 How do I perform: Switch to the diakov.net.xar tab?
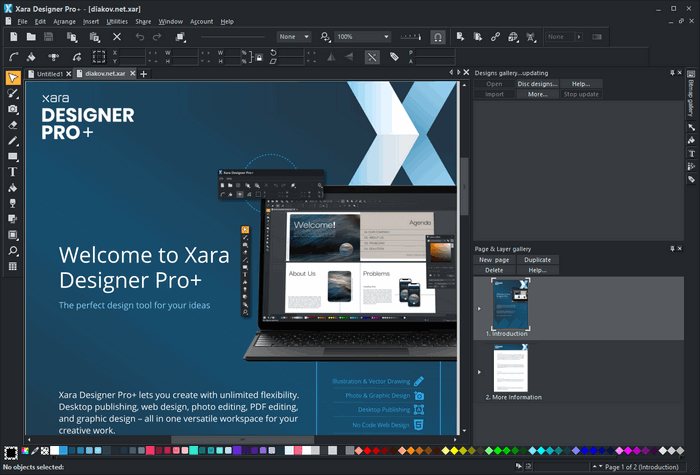tap(105, 74)
